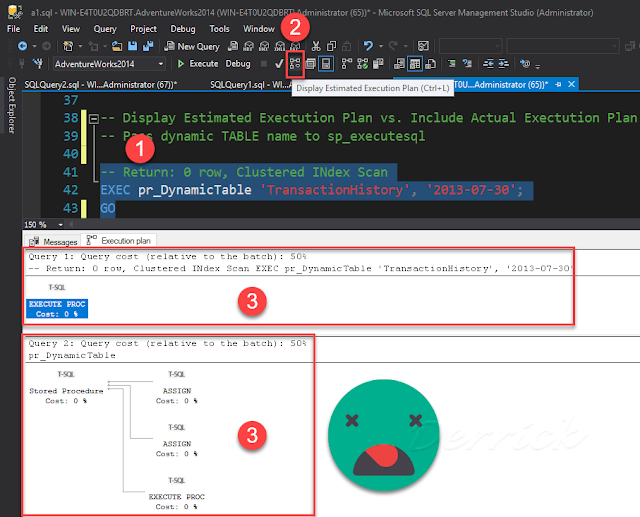The width and height of the screenshot is (640, 517).
Task: Click the Change Connection icon
Action: coord(38,64)
